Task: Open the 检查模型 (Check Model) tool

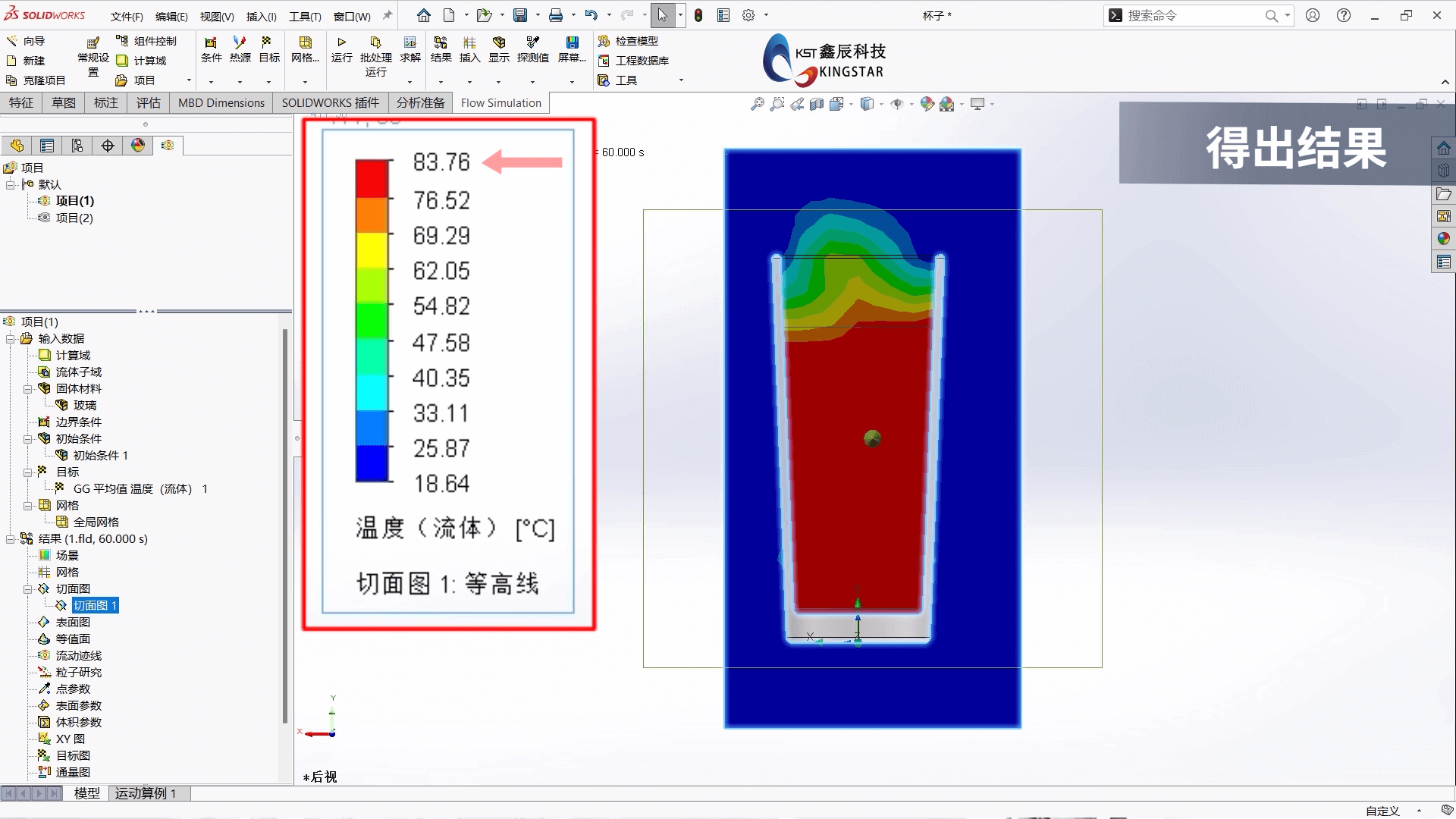Action: pos(637,42)
